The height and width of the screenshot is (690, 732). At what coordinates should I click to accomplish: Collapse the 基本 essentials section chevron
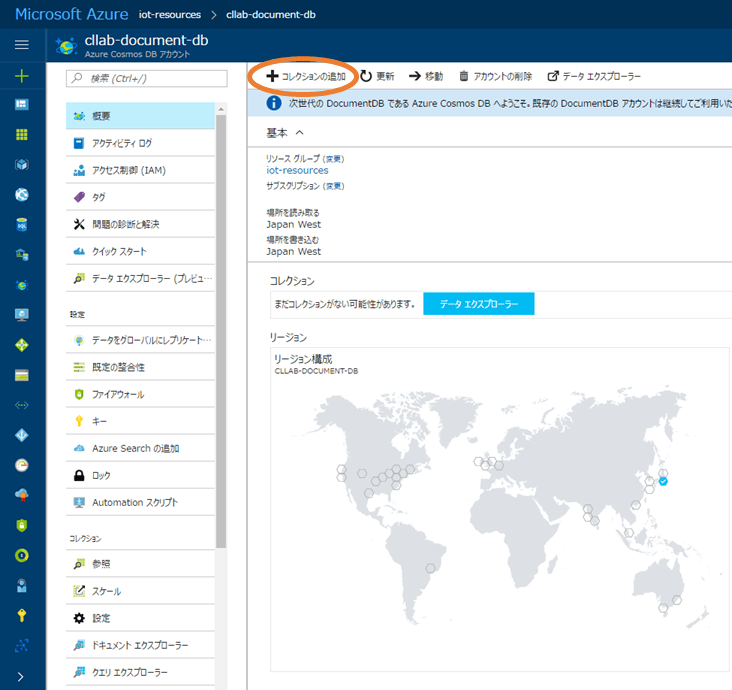click(300, 133)
